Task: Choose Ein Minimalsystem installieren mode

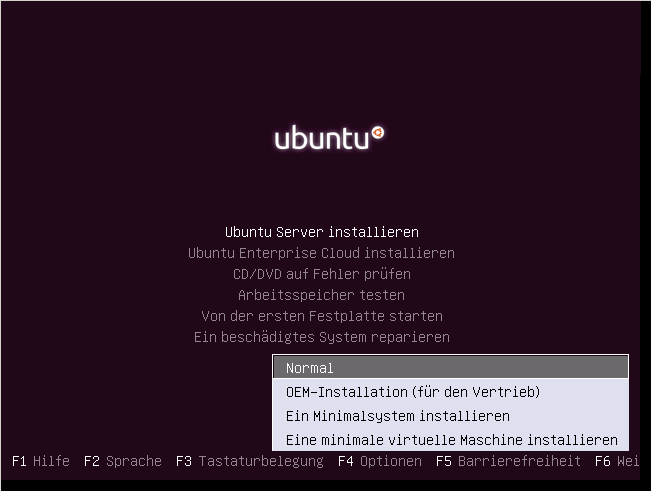Action: [x=450, y=416]
